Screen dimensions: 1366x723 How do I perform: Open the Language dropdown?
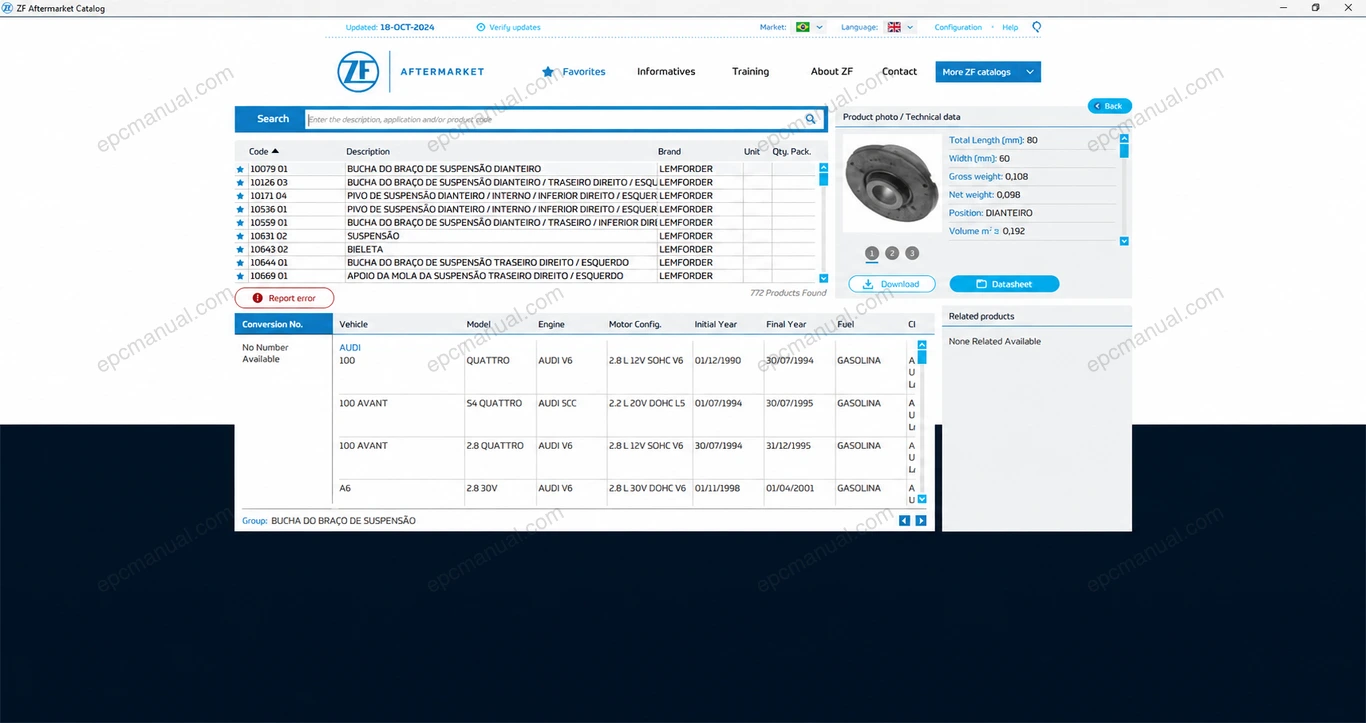click(901, 27)
